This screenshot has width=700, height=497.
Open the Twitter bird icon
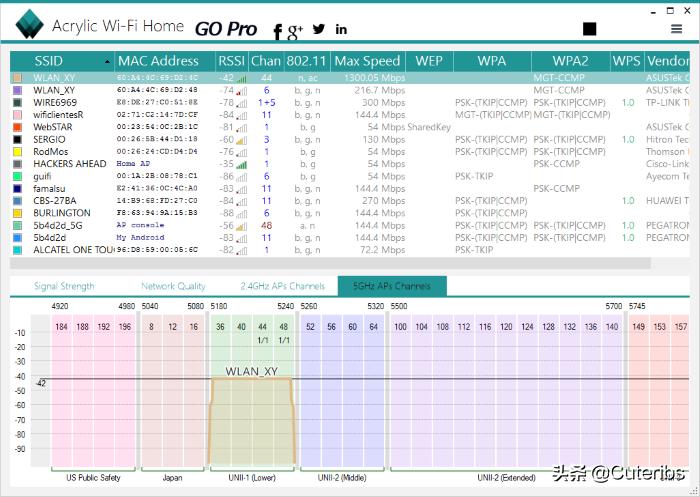pyautogui.click(x=319, y=30)
